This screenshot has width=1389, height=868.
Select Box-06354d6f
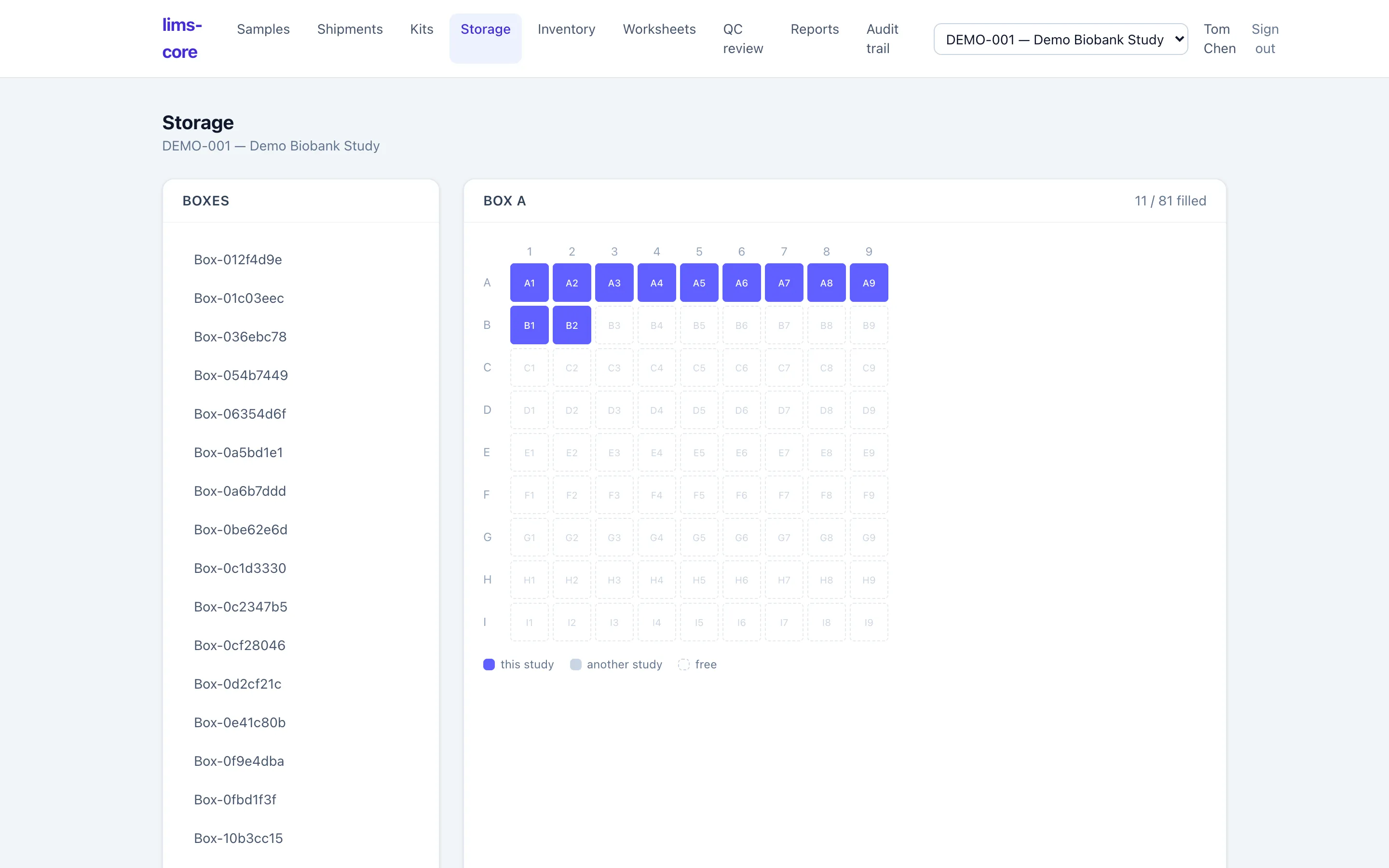(x=300, y=414)
